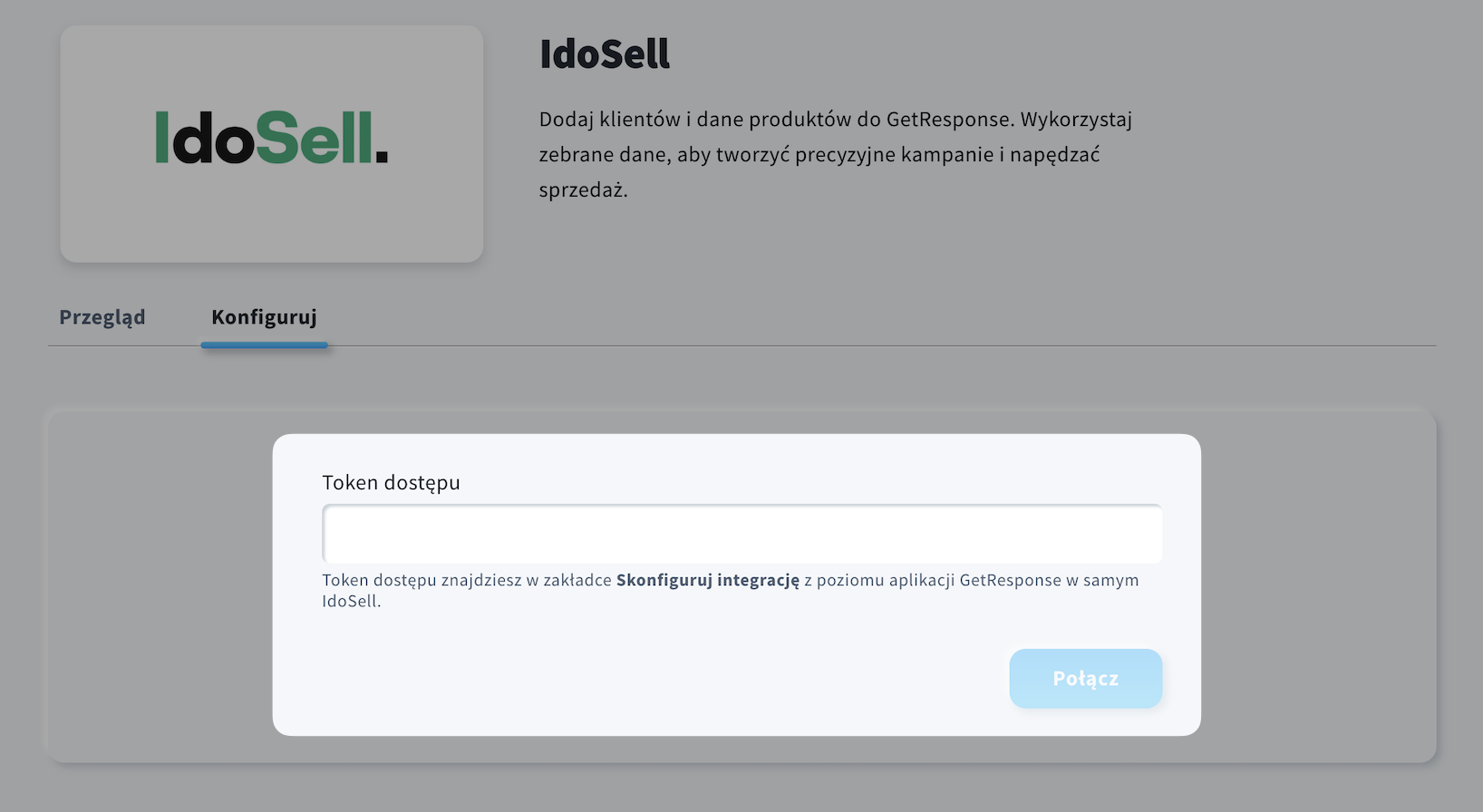Select Przegląd to view the overview
1483x812 pixels.
[102, 317]
